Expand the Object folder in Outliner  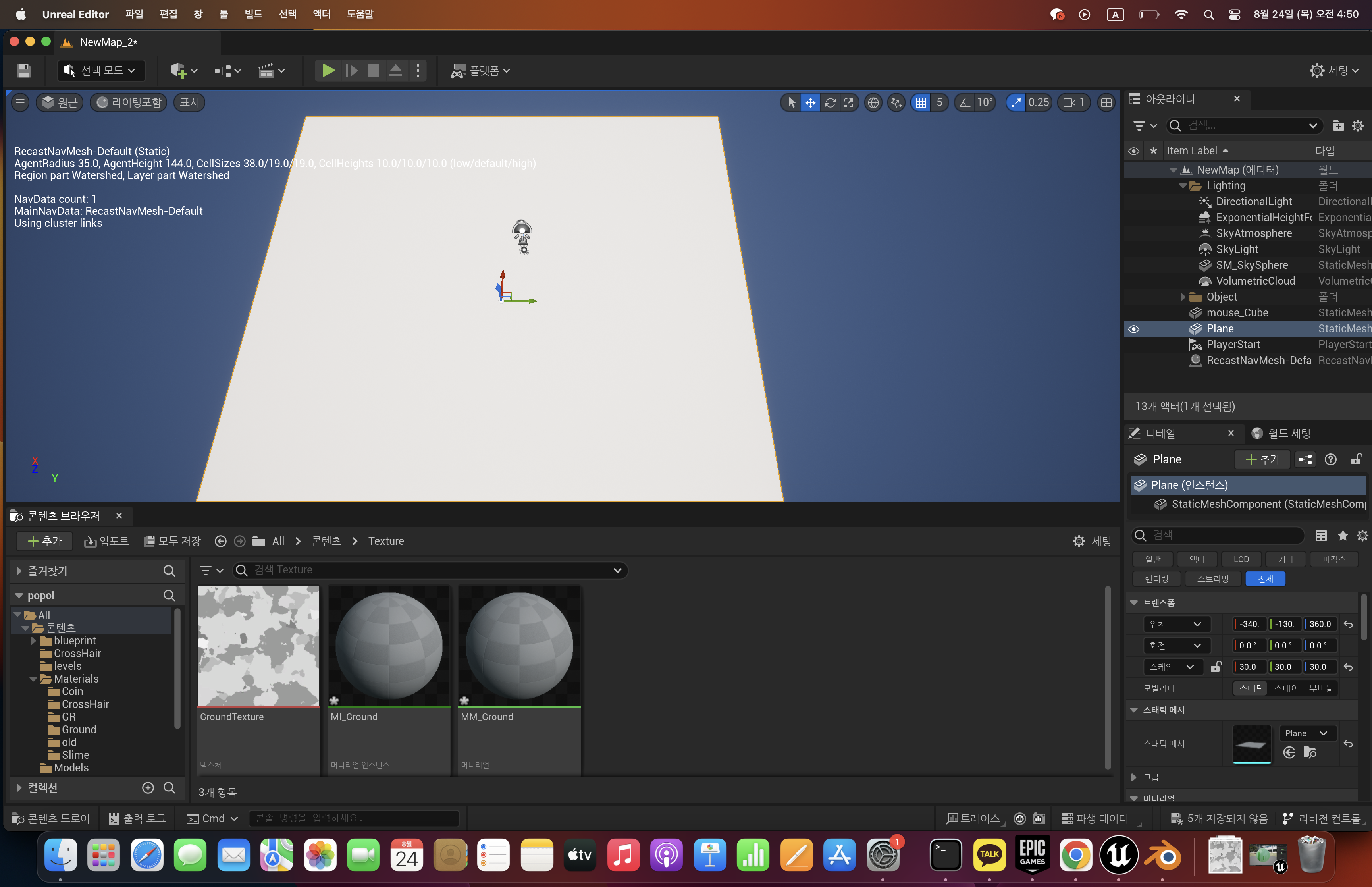tap(1183, 297)
